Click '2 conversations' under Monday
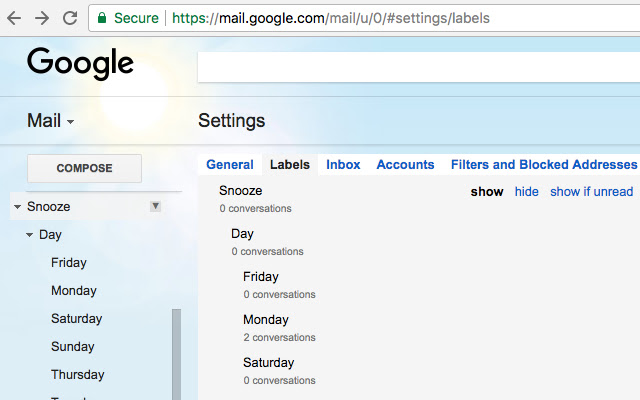The image size is (640, 400). pos(279,338)
